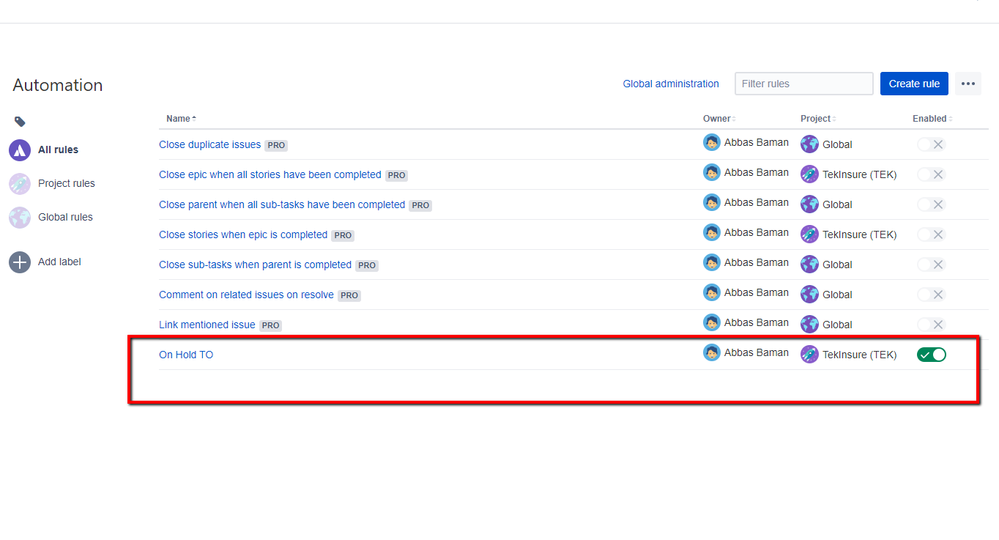The height and width of the screenshot is (540, 999).
Task: Click TekInsure project icon in On Hold TO row
Action: click(809, 354)
